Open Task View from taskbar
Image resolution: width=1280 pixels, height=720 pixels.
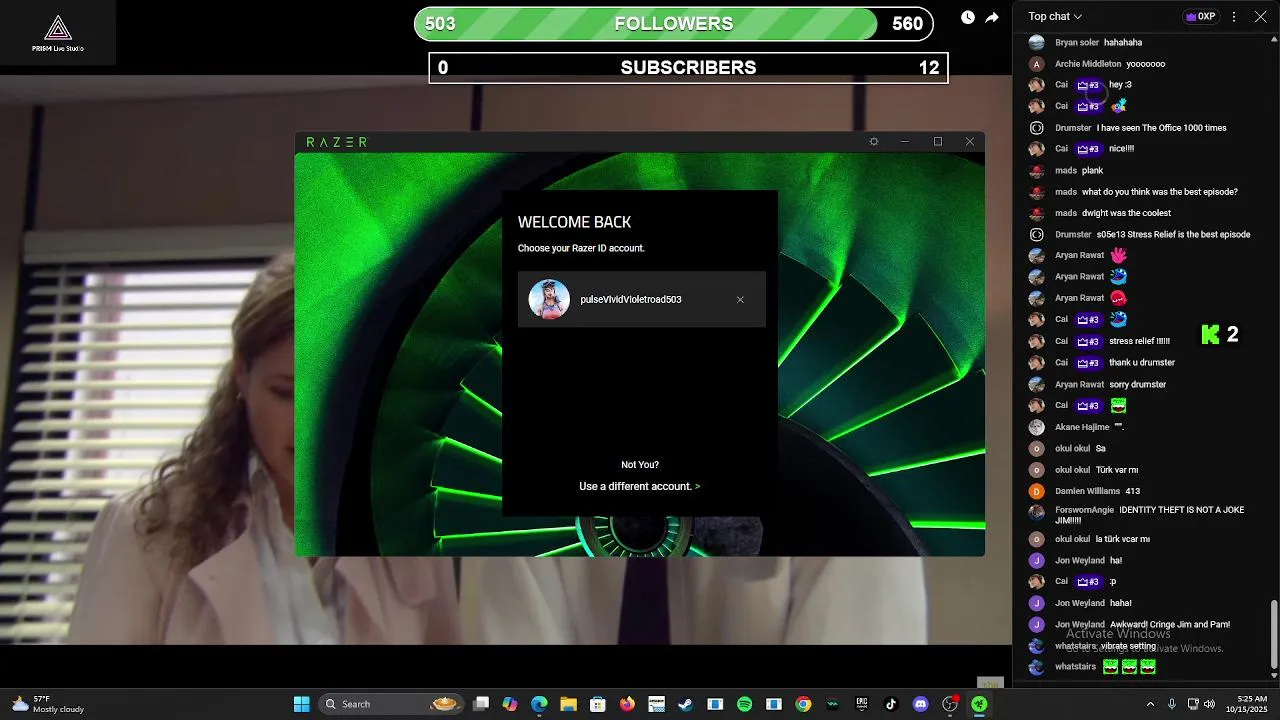[x=481, y=704]
